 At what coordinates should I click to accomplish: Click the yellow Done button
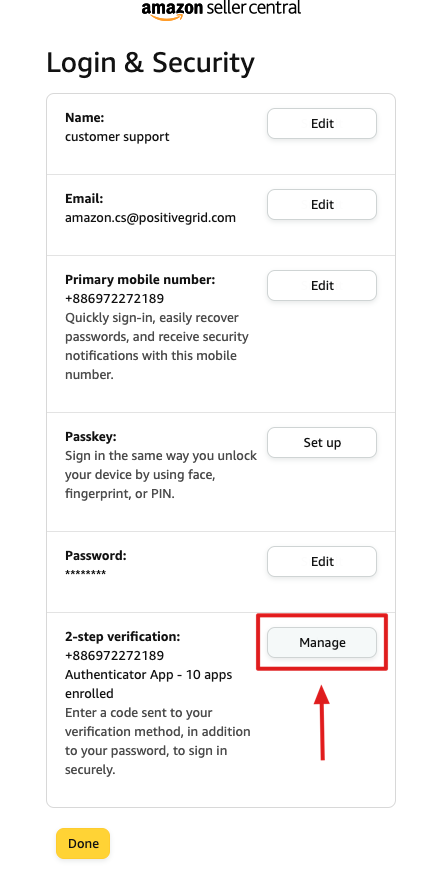click(83, 843)
